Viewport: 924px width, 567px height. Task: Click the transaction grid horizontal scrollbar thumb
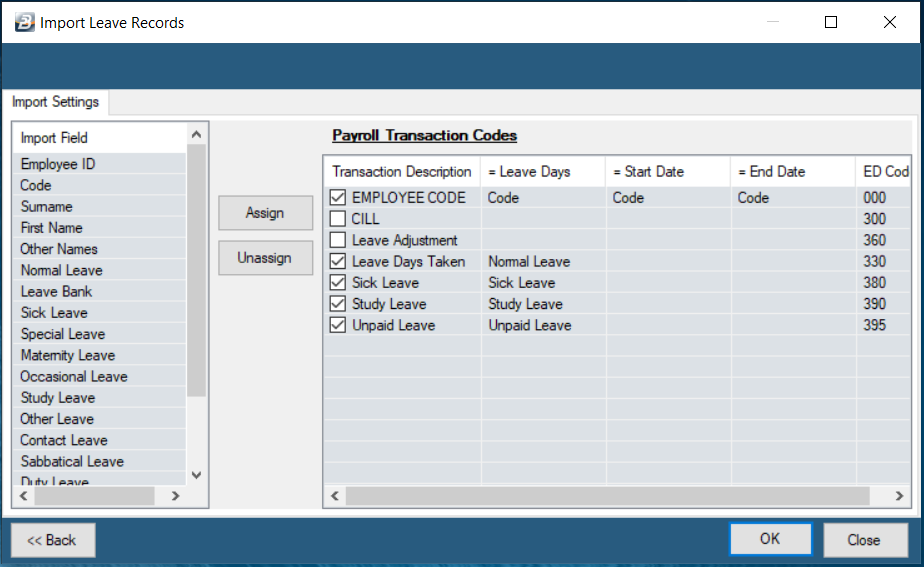pos(608,496)
